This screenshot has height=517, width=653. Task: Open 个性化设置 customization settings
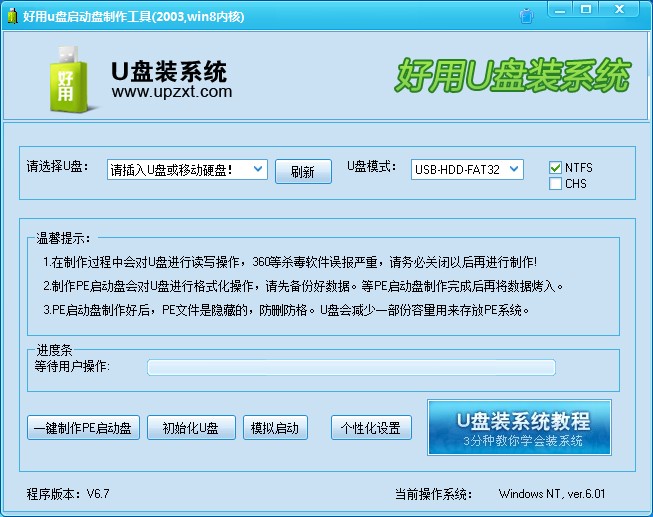coord(370,428)
